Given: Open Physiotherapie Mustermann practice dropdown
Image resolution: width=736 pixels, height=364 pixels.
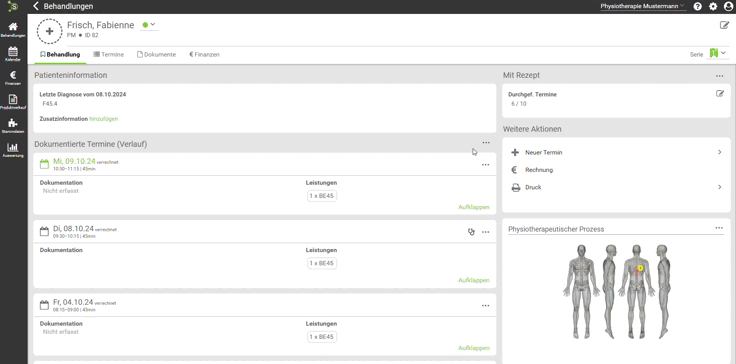Looking at the screenshot, I should (643, 7).
